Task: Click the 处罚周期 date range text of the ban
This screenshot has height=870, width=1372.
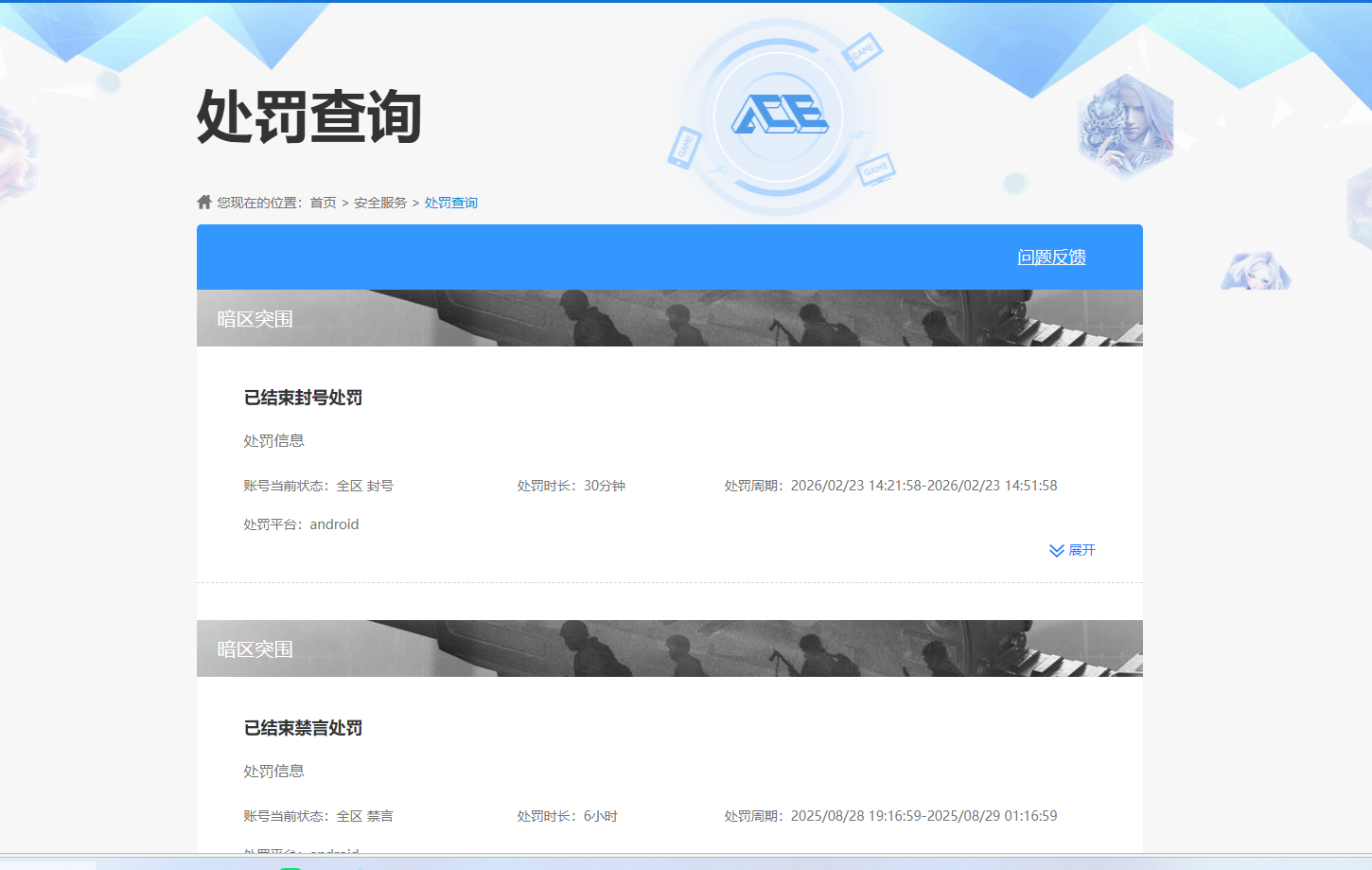Action: tap(889, 485)
